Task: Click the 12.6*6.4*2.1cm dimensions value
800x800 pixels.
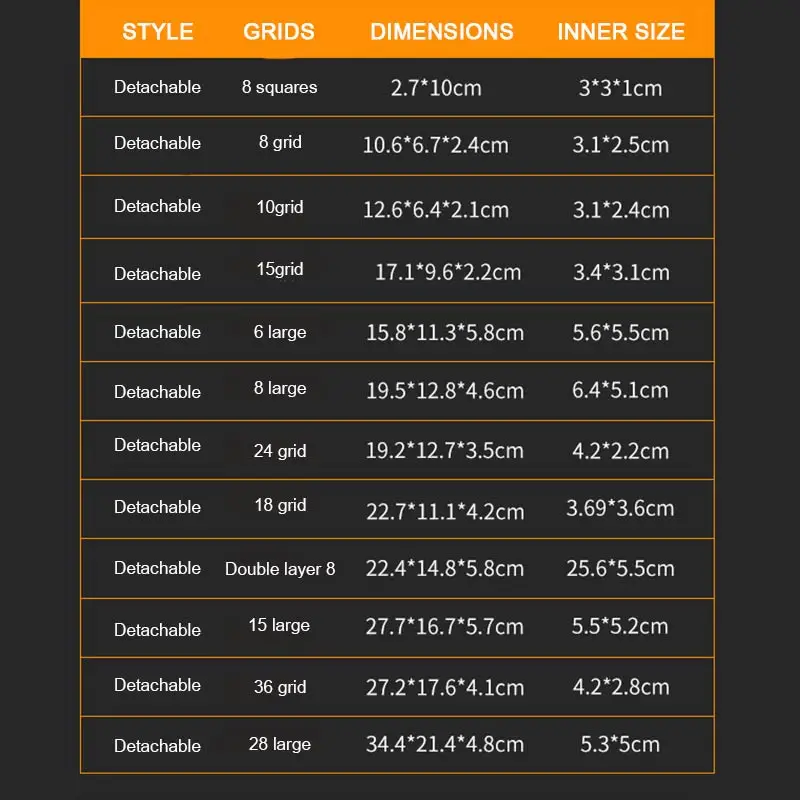Action: click(436, 210)
